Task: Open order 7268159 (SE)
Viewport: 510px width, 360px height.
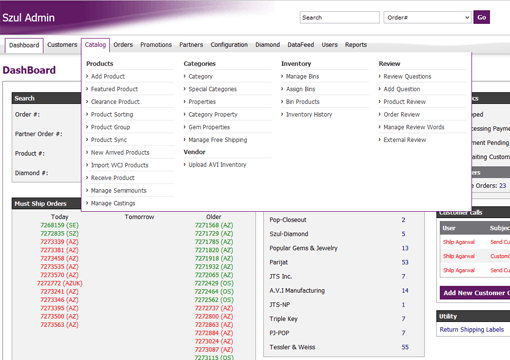Action: [59, 225]
